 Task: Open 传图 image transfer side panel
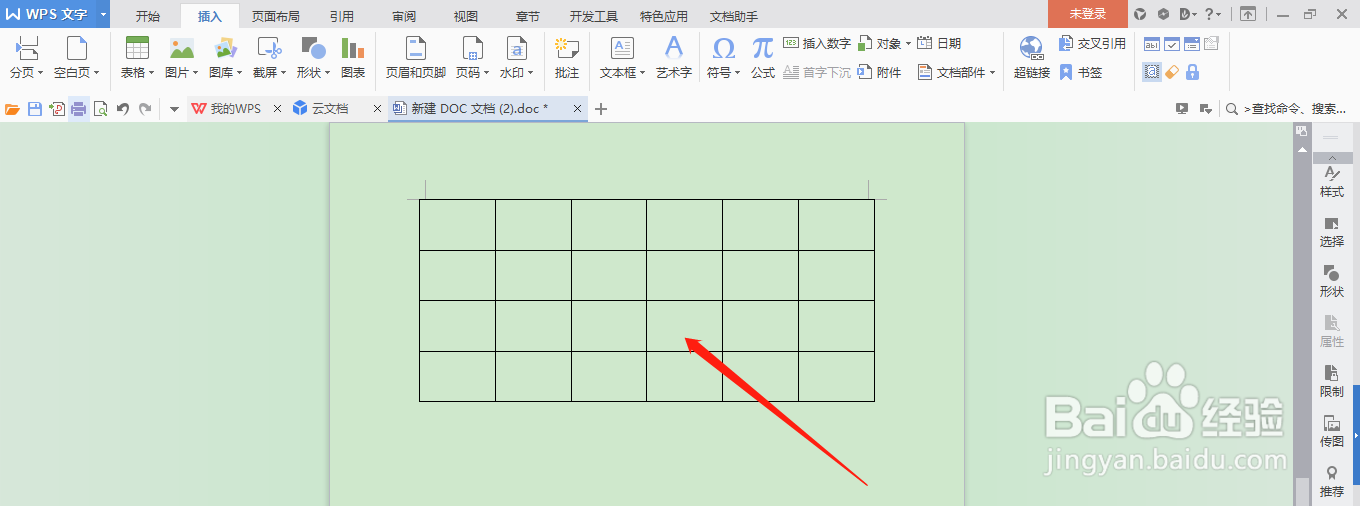coord(1331,432)
